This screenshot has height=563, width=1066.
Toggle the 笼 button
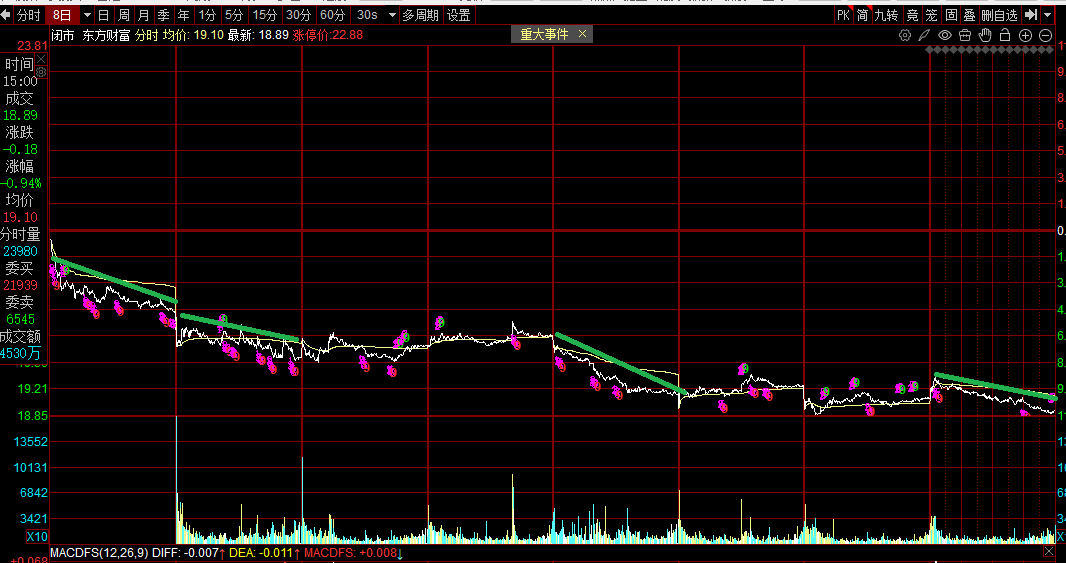[931, 15]
